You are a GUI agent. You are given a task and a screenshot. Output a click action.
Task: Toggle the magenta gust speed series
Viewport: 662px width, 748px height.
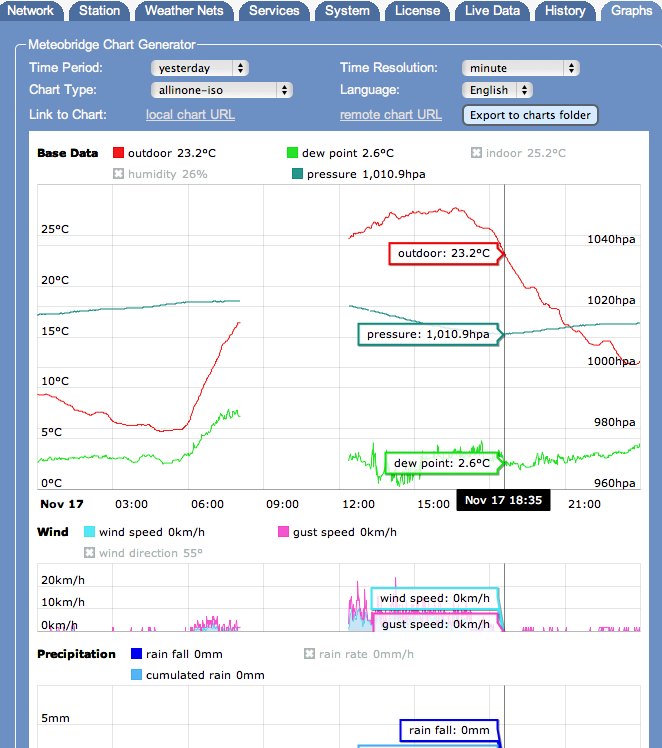tap(283, 531)
